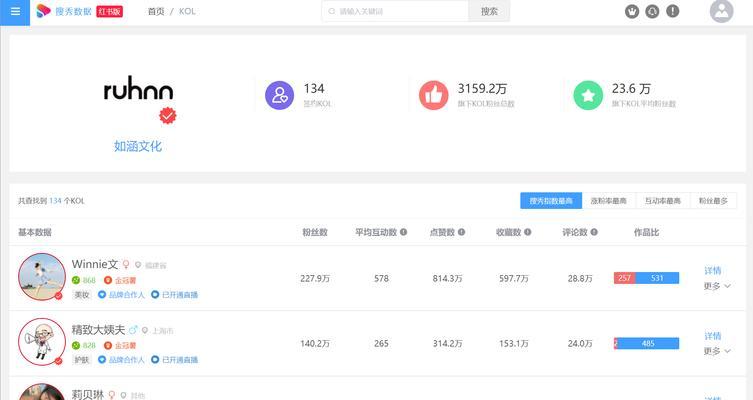
Task: Select the 粉丝最多 sort tab
Action: [x=713, y=201]
